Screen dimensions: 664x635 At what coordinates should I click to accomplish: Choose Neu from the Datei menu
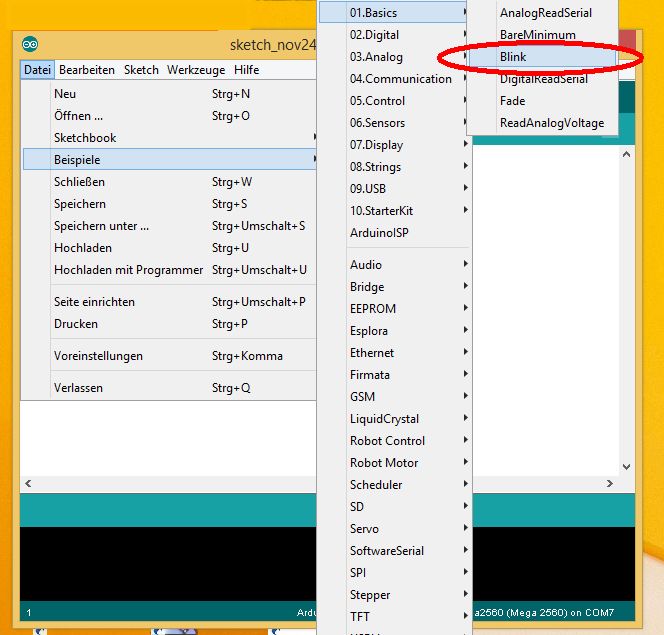tap(169, 94)
